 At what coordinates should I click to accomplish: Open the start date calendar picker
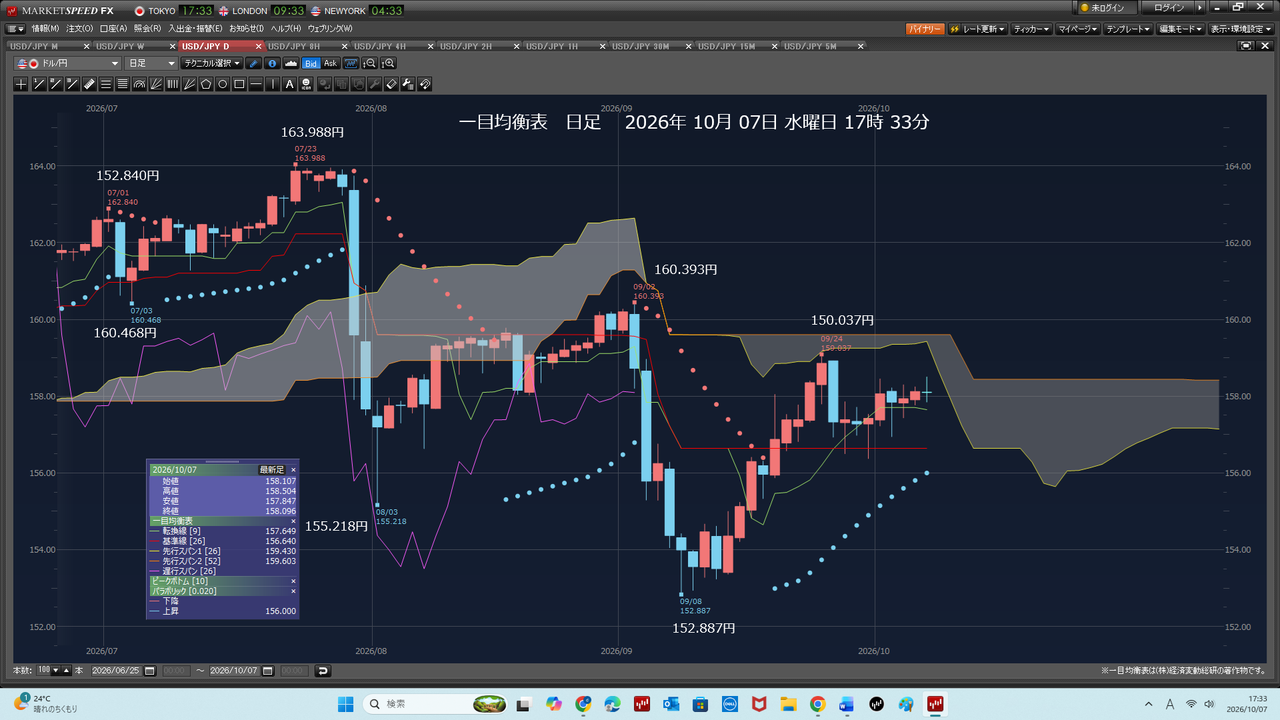click(149, 671)
